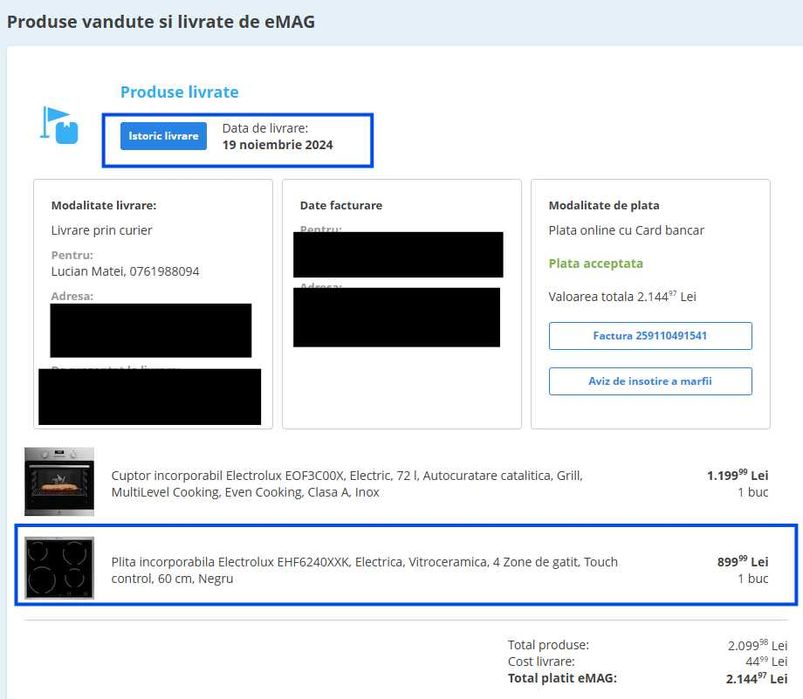Click the oven price 1.199 Lei
Screen dimensions: 803x699
[737, 475]
